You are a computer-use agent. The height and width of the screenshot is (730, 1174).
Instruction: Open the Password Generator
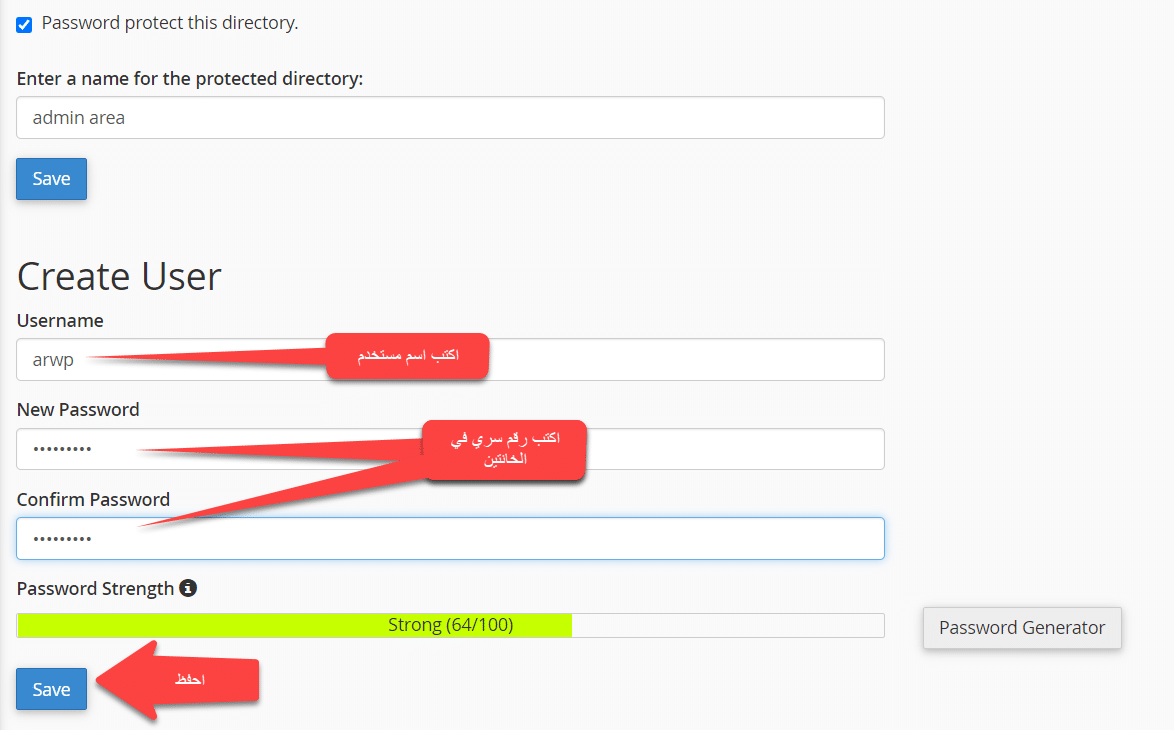click(x=1021, y=628)
